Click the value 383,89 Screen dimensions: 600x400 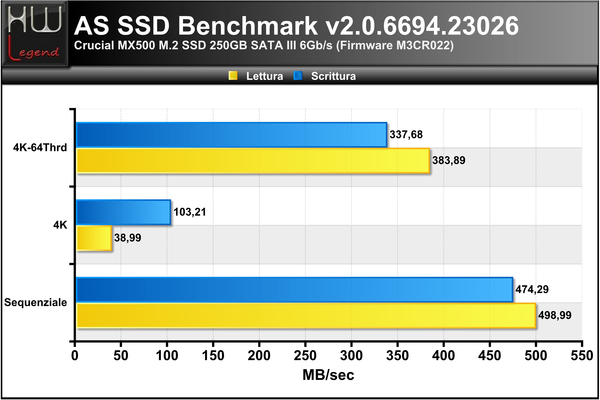449,160
